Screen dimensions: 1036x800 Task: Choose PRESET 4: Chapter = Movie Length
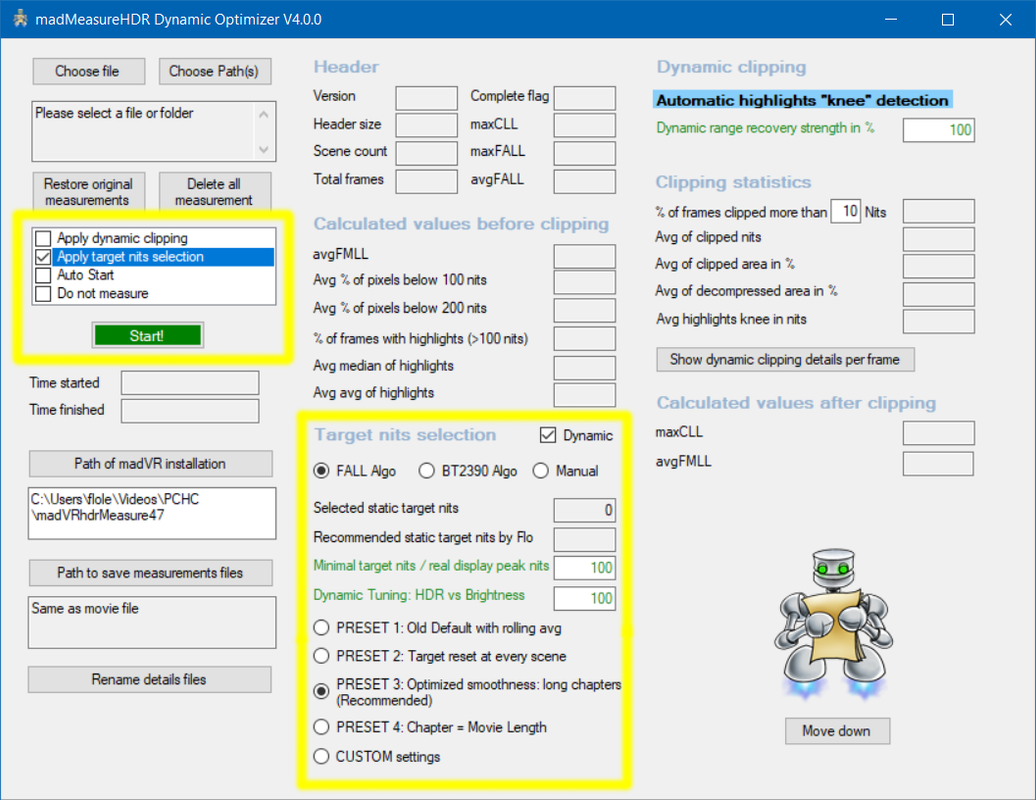(x=322, y=727)
